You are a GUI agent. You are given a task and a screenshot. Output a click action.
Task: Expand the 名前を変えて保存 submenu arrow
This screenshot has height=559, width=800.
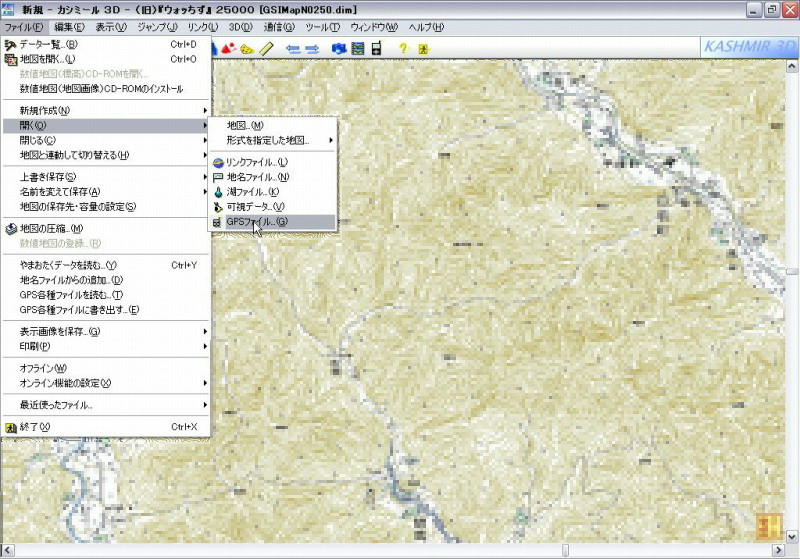click(x=205, y=192)
